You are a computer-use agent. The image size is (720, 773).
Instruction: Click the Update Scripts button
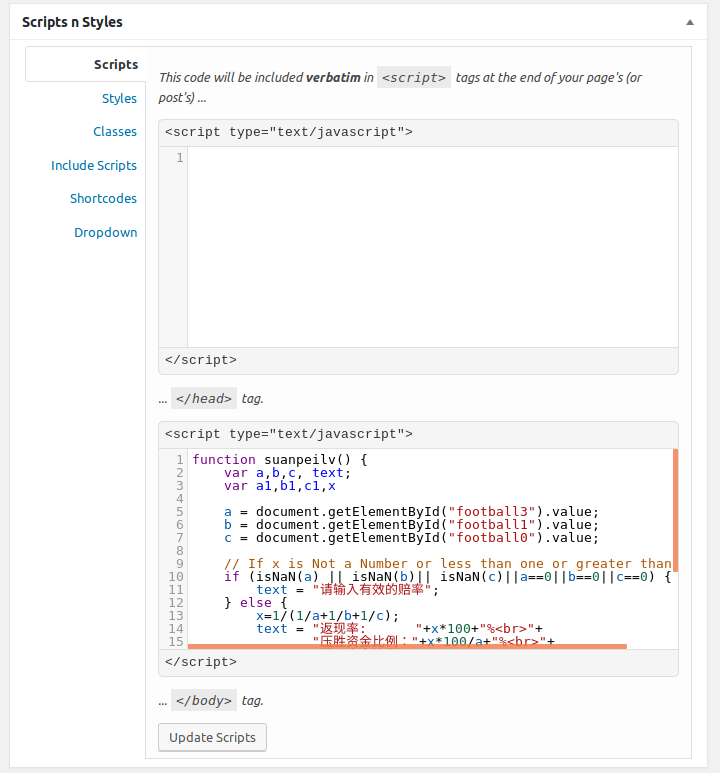[x=212, y=738]
